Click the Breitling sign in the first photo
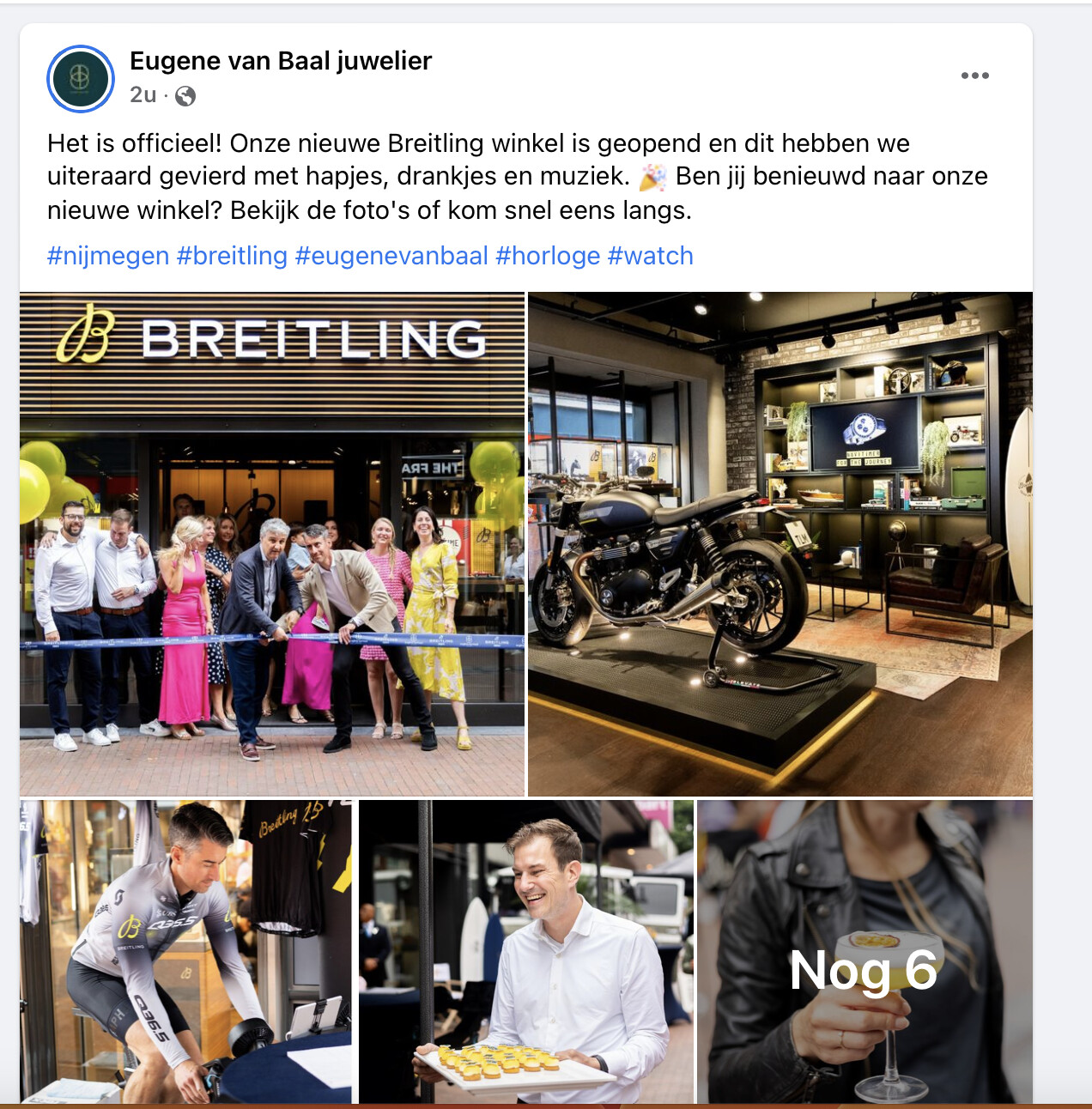The image size is (1092, 1109). [x=272, y=337]
